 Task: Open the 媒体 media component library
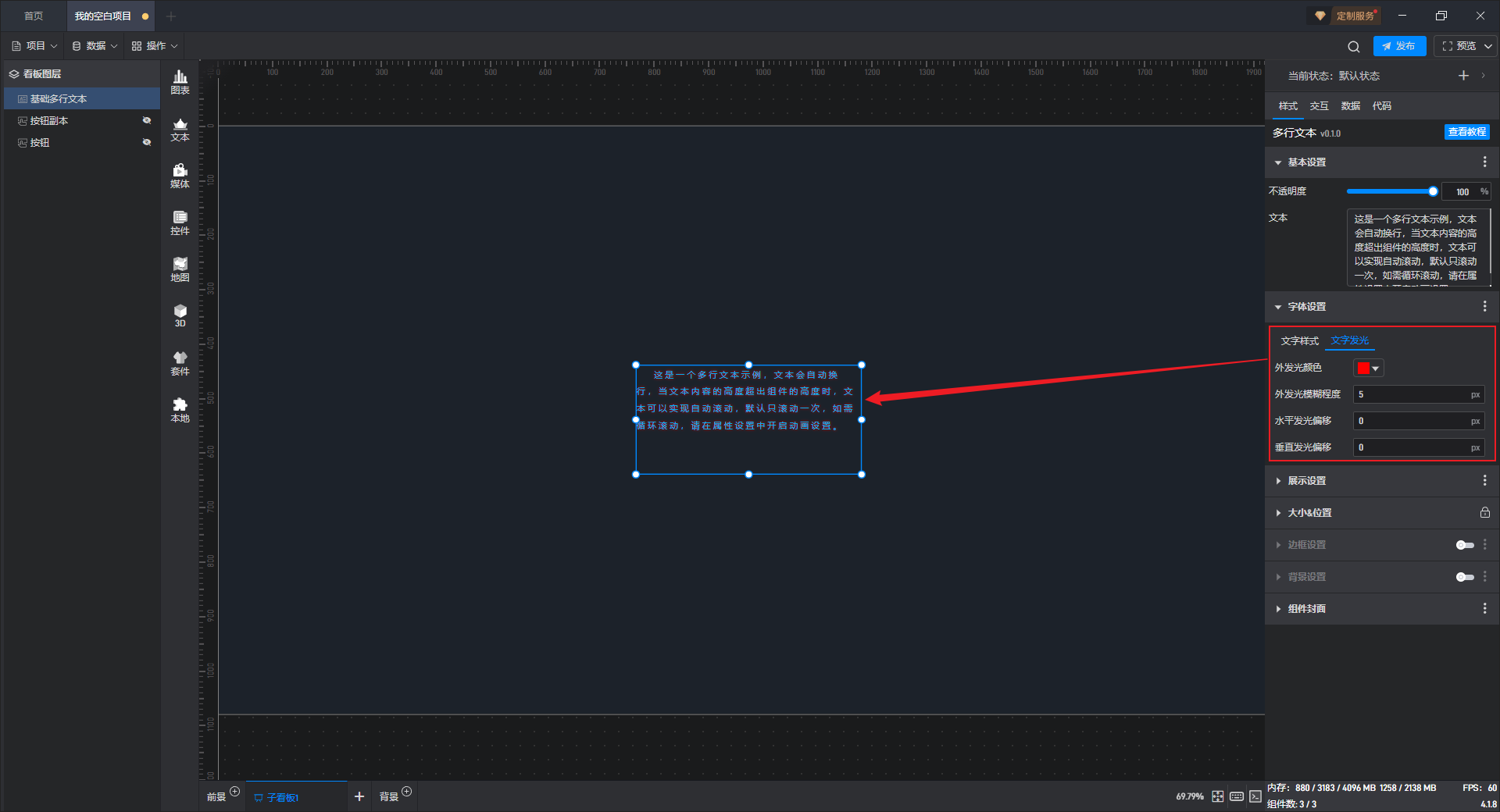[x=180, y=176]
